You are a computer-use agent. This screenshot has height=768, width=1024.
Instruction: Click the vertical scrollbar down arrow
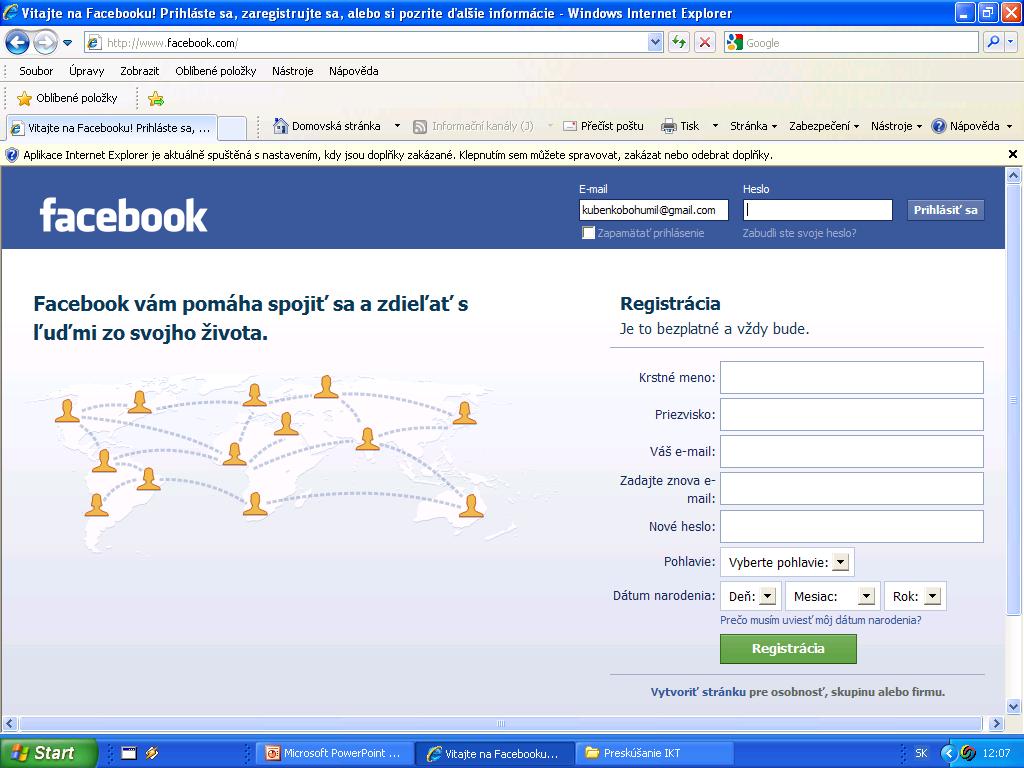pos(1014,706)
